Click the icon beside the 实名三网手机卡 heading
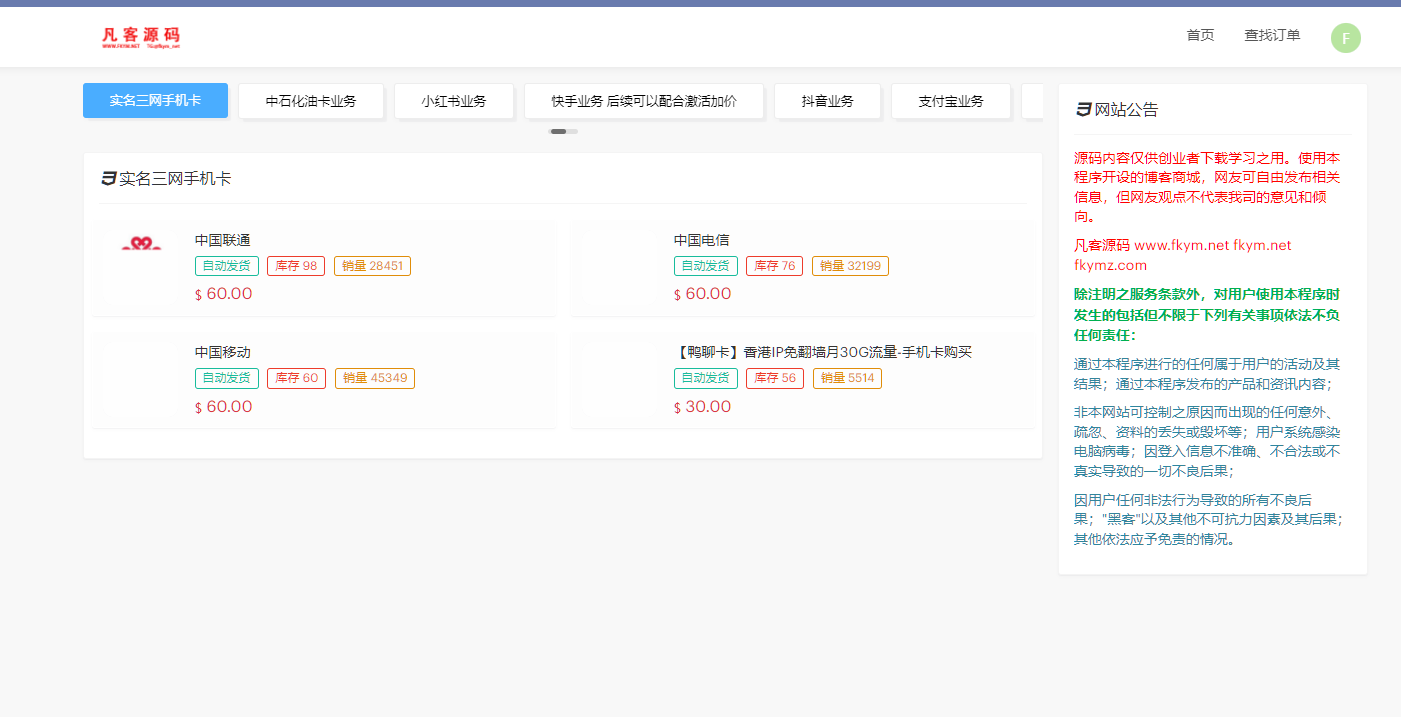This screenshot has width=1401, height=717. pyautogui.click(x=108, y=179)
